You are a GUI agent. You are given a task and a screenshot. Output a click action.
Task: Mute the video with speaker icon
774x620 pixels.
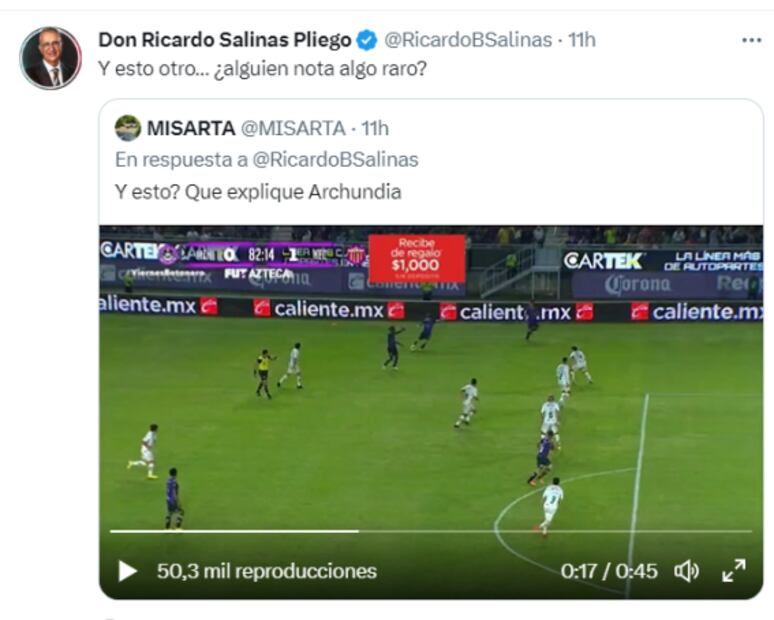(687, 571)
